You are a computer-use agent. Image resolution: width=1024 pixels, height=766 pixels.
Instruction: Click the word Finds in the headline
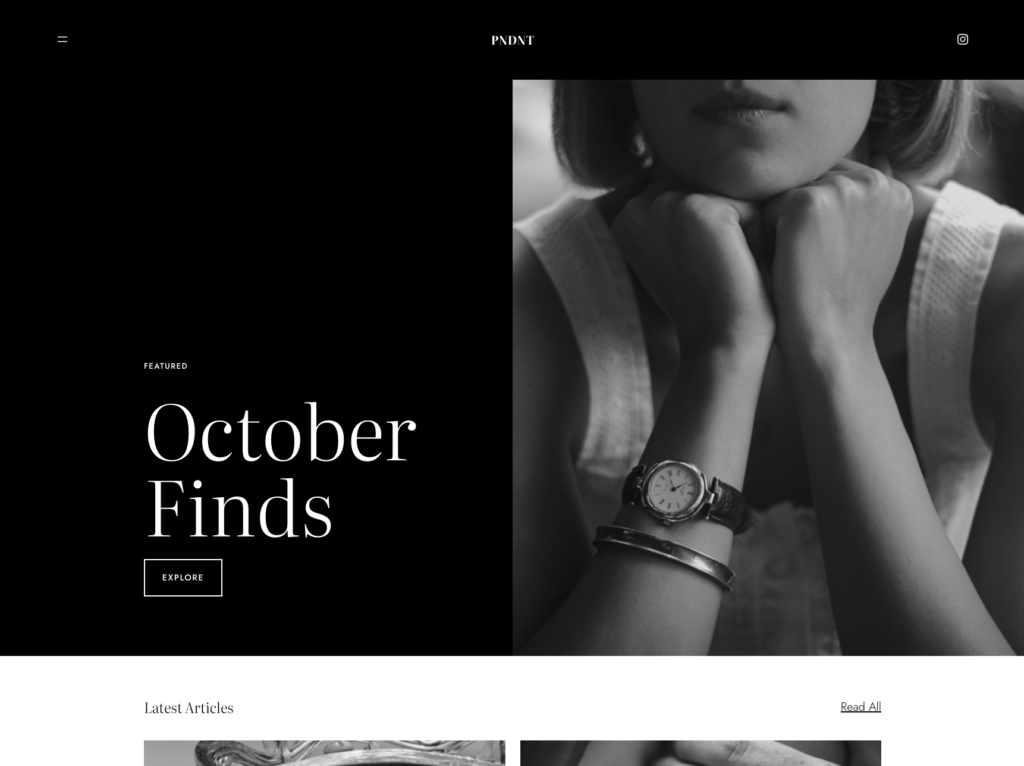click(240, 507)
